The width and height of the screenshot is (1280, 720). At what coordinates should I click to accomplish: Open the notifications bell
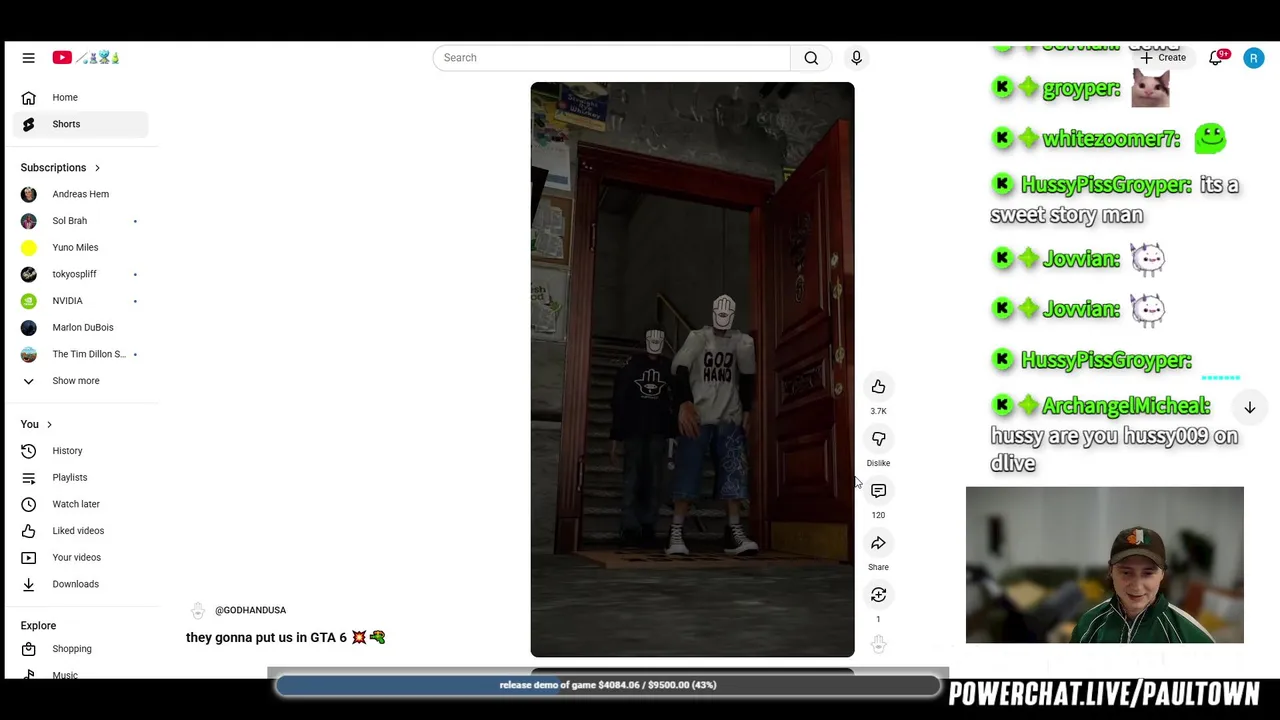coord(1216,58)
